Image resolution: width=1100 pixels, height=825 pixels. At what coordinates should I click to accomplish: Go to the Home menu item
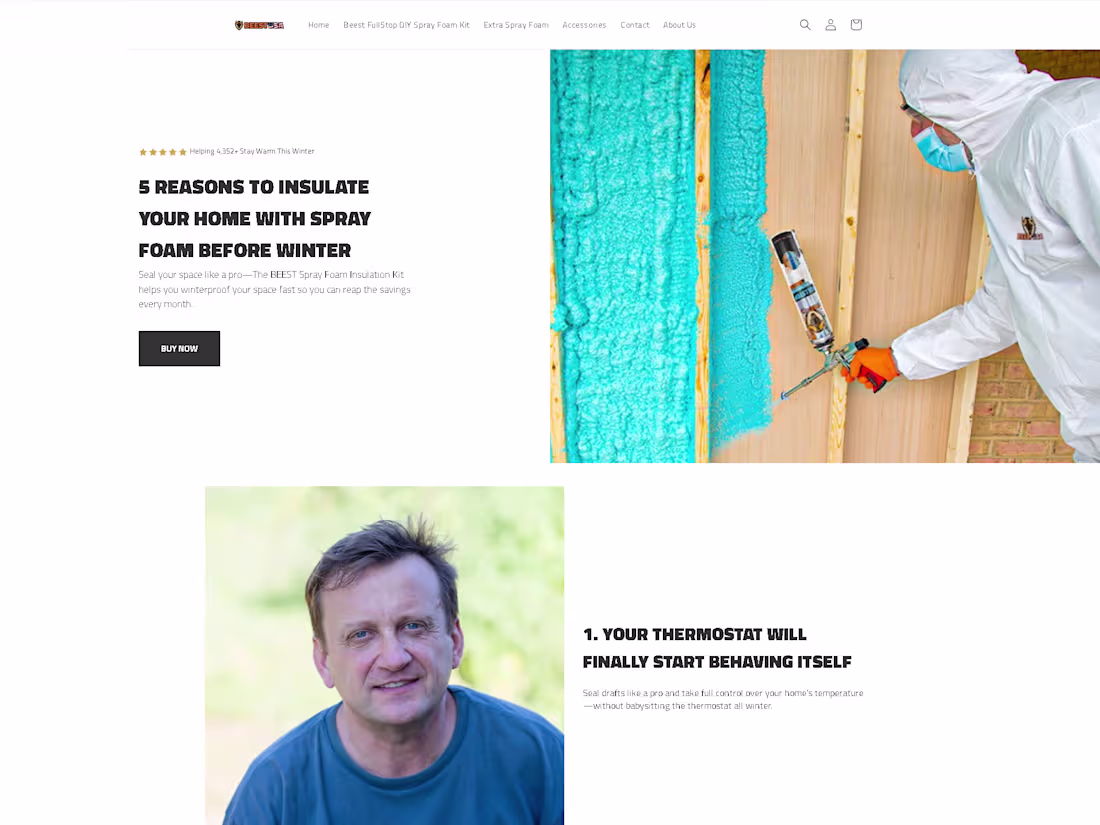pyautogui.click(x=318, y=25)
